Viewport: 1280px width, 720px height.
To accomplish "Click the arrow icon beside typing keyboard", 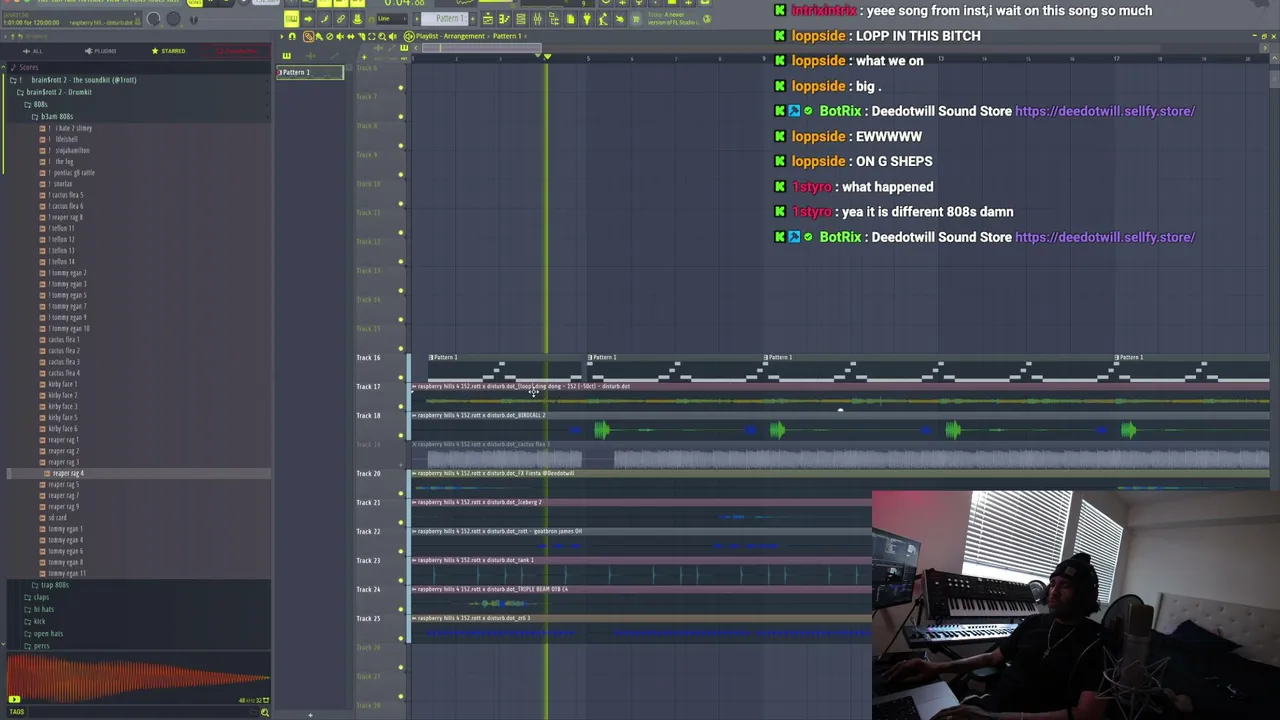I will [308, 18].
